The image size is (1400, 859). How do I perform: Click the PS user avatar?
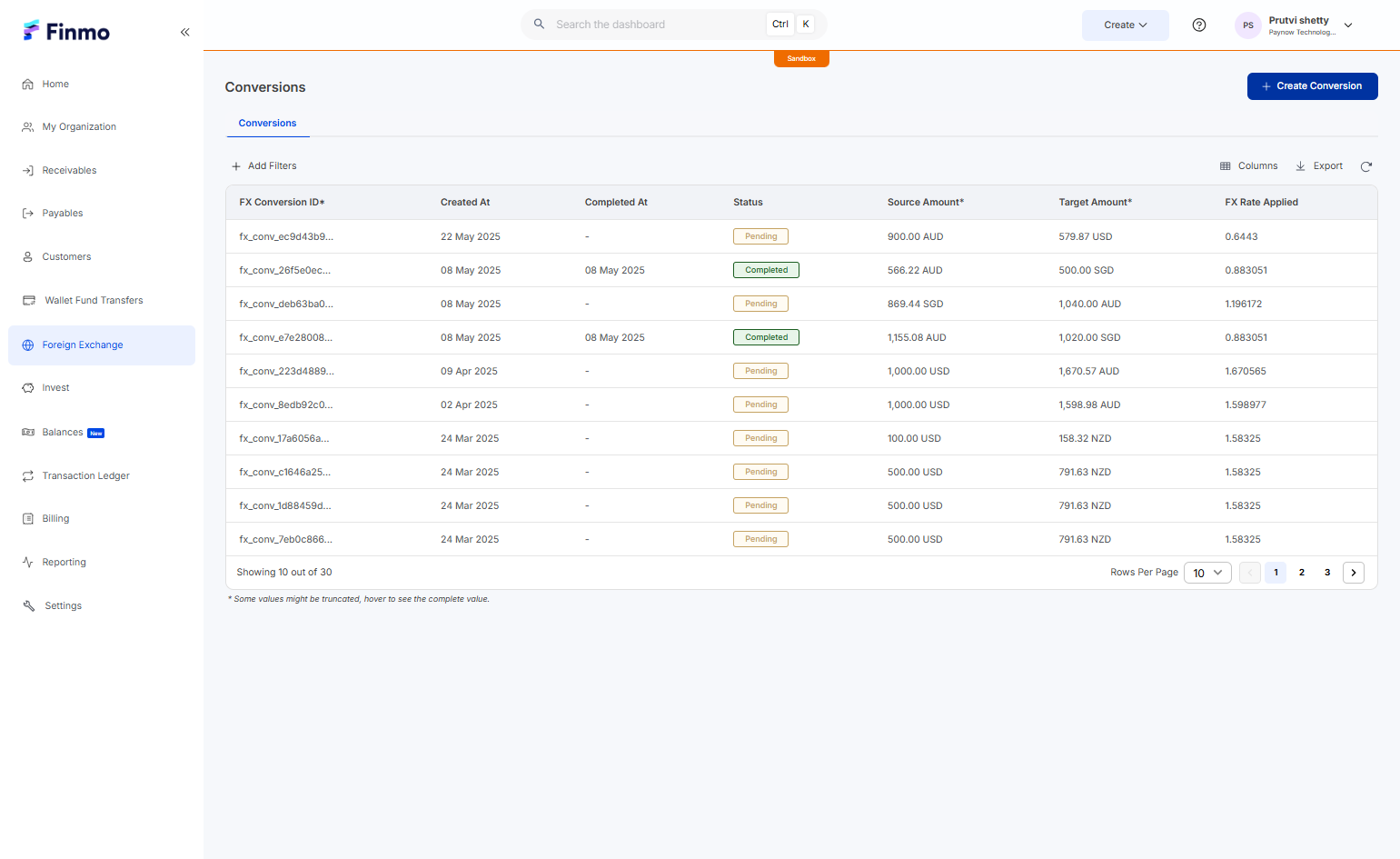tap(1248, 25)
